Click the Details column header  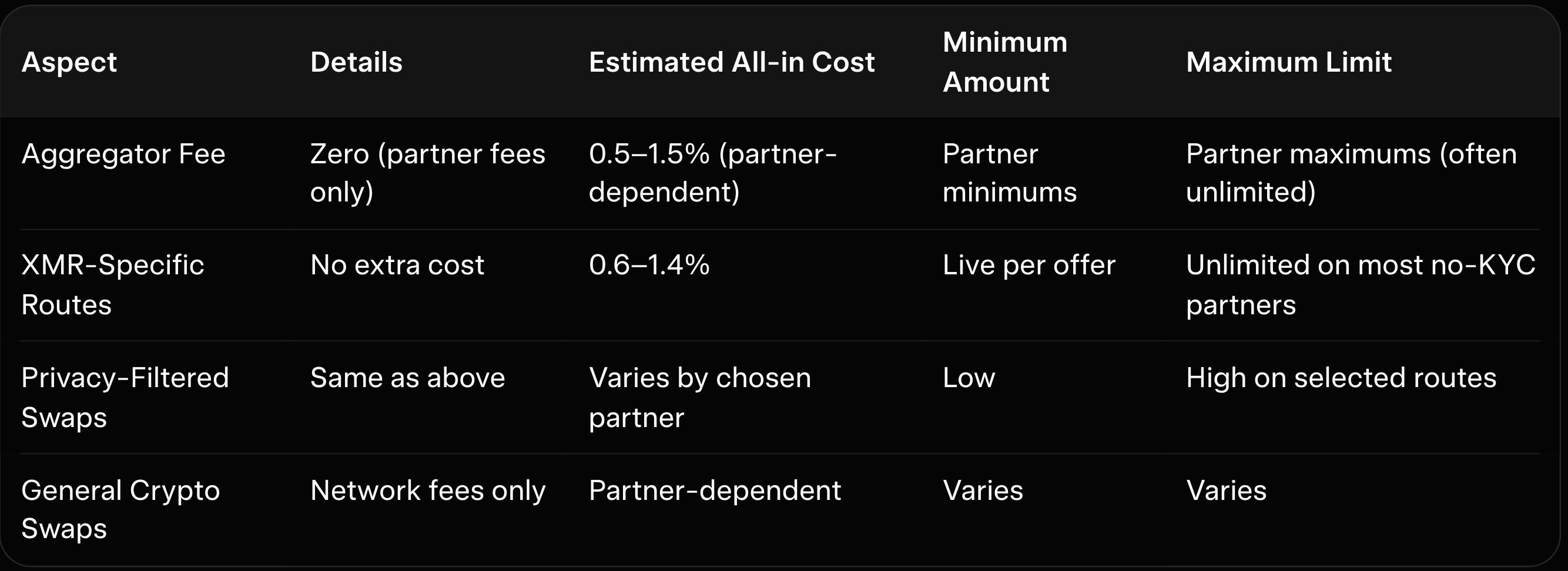click(x=356, y=62)
